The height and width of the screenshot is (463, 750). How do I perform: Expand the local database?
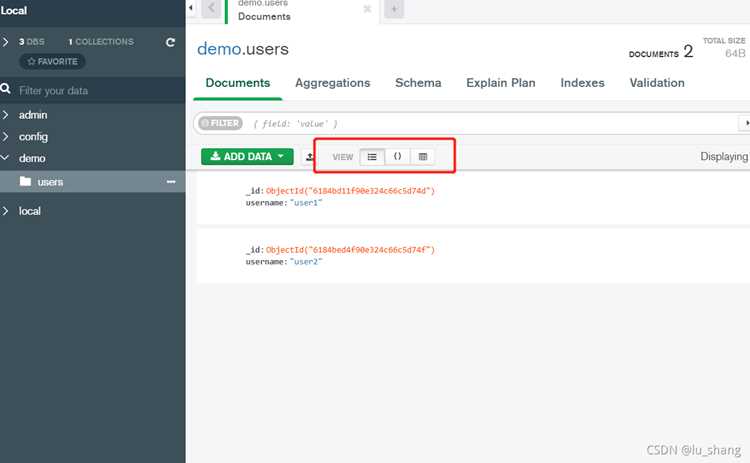pyautogui.click(x=5, y=211)
